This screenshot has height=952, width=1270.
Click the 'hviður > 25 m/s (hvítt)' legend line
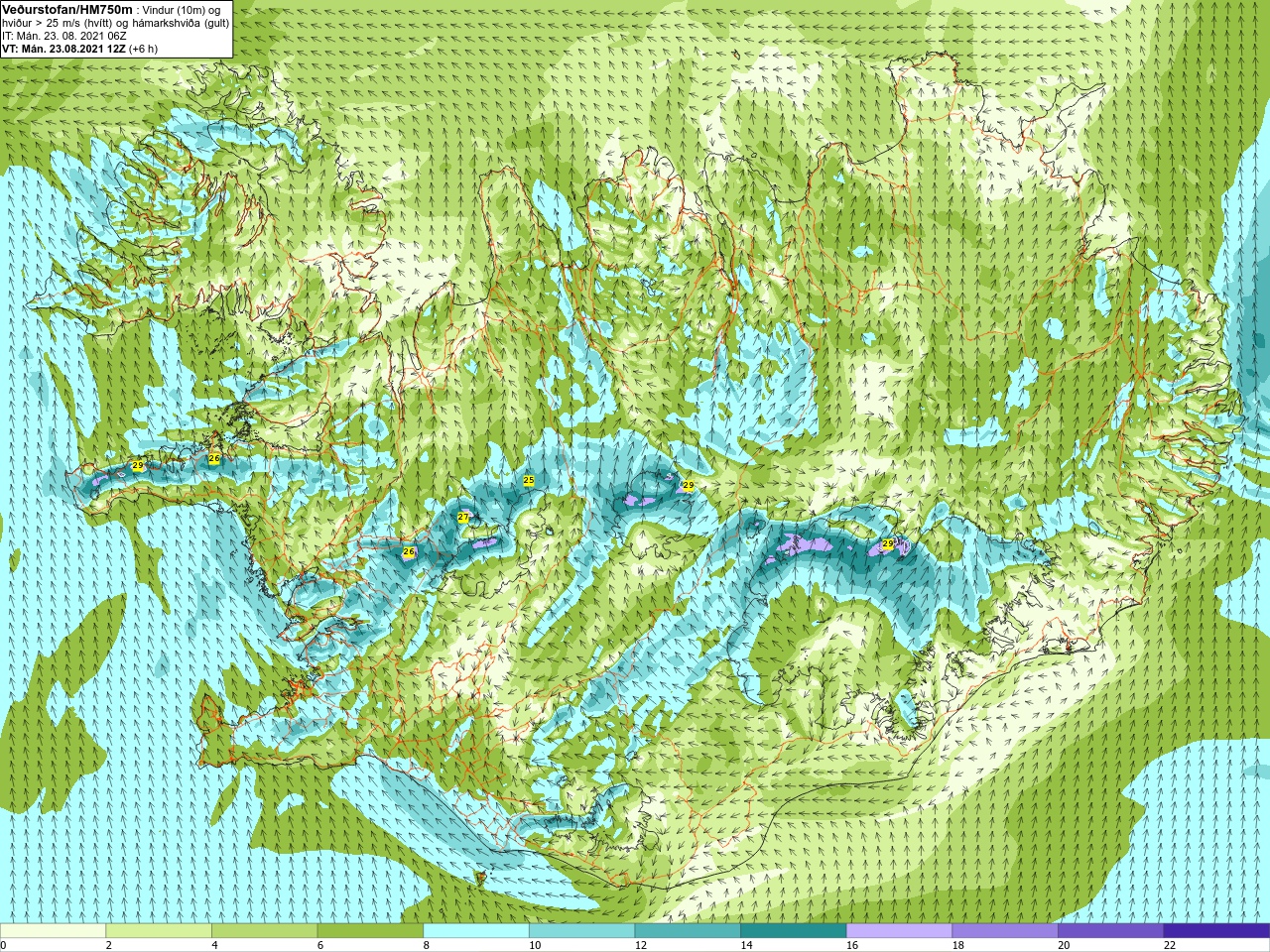(x=60, y=23)
